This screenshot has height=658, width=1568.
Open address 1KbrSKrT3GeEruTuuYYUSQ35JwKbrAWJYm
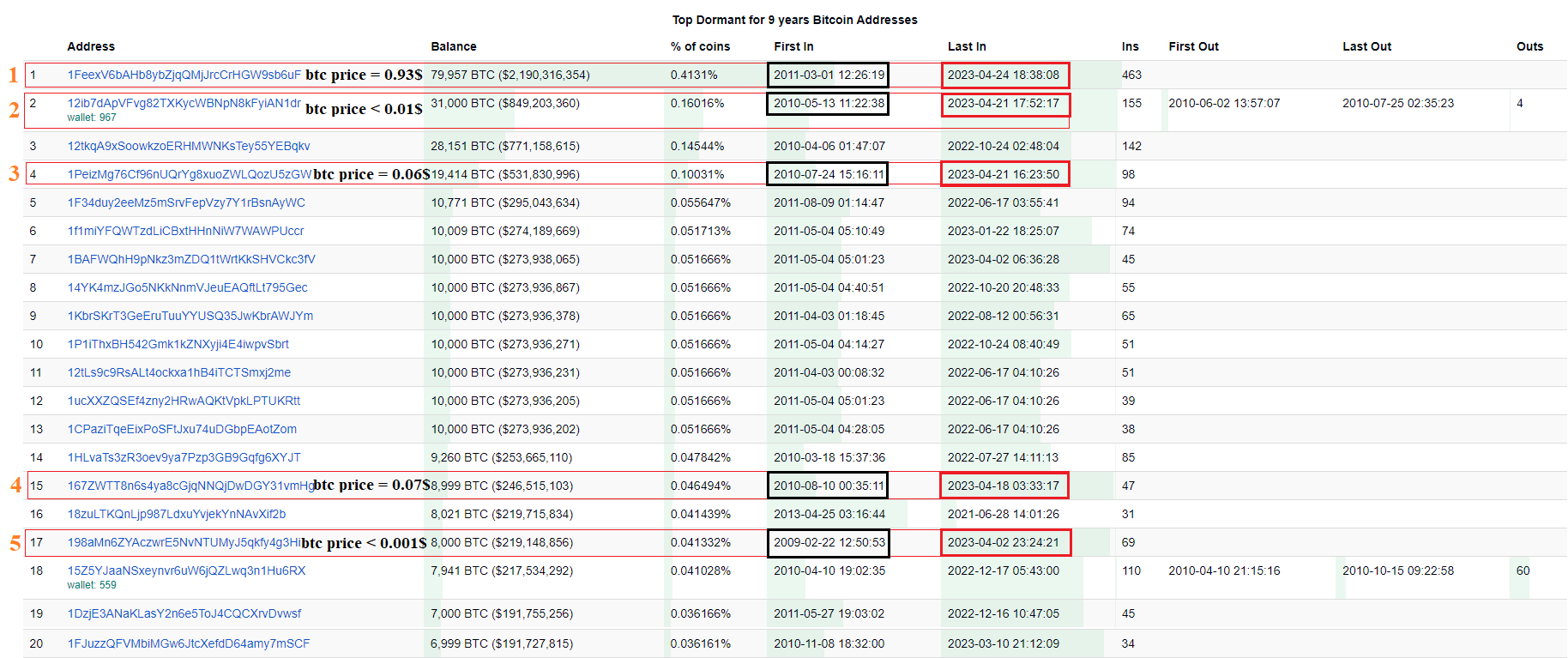pyautogui.click(x=190, y=316)
